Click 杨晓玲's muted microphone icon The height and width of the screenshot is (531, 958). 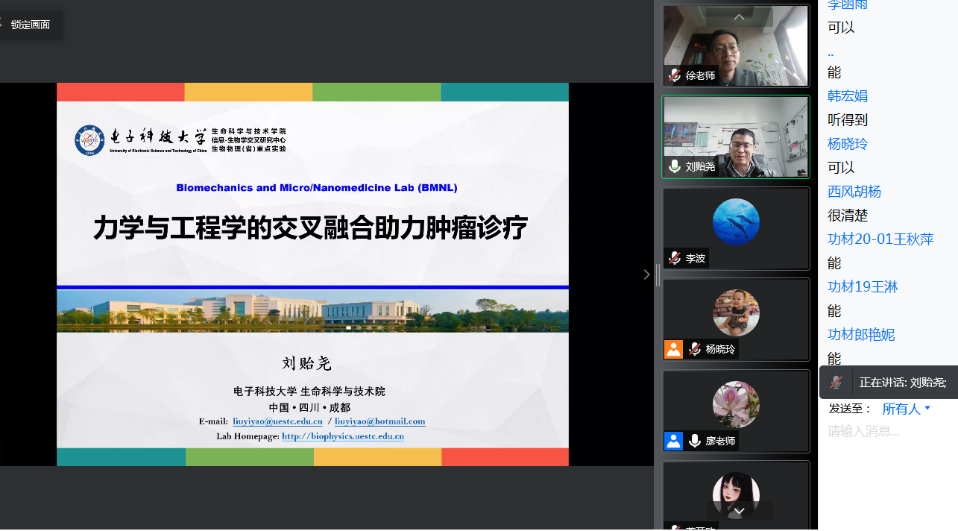pyautogui.click(x=694, y=349)
